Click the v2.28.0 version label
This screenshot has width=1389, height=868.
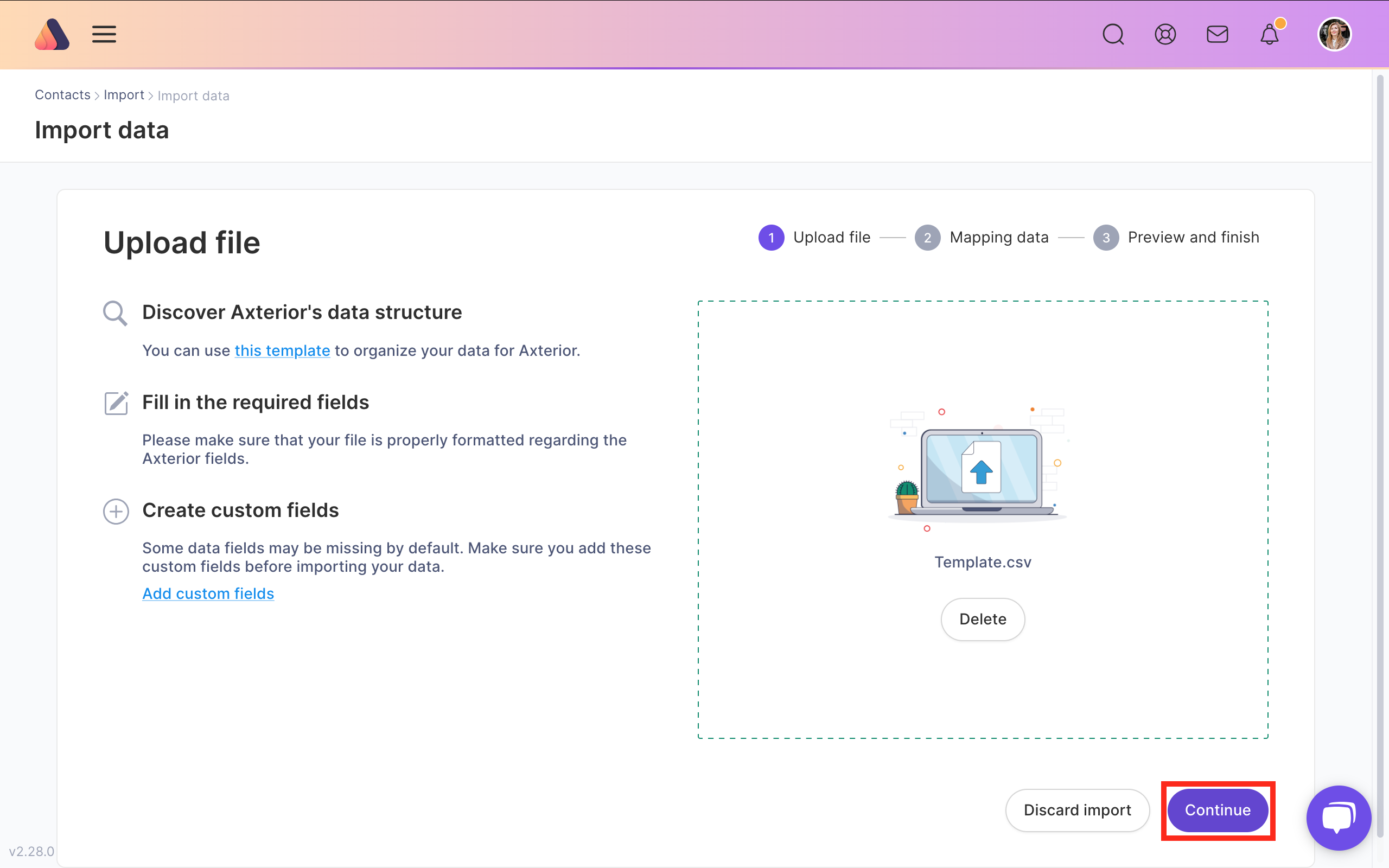point(31,851)
